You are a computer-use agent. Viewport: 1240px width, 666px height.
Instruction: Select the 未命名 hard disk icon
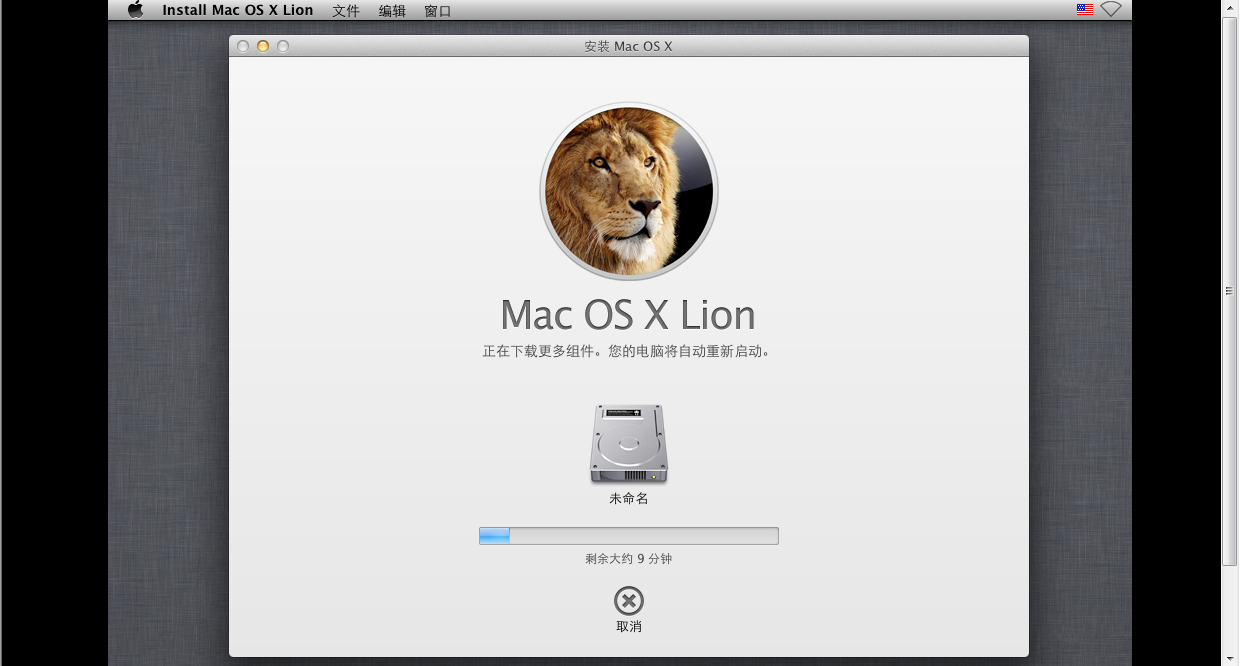(x=629, y=443)
